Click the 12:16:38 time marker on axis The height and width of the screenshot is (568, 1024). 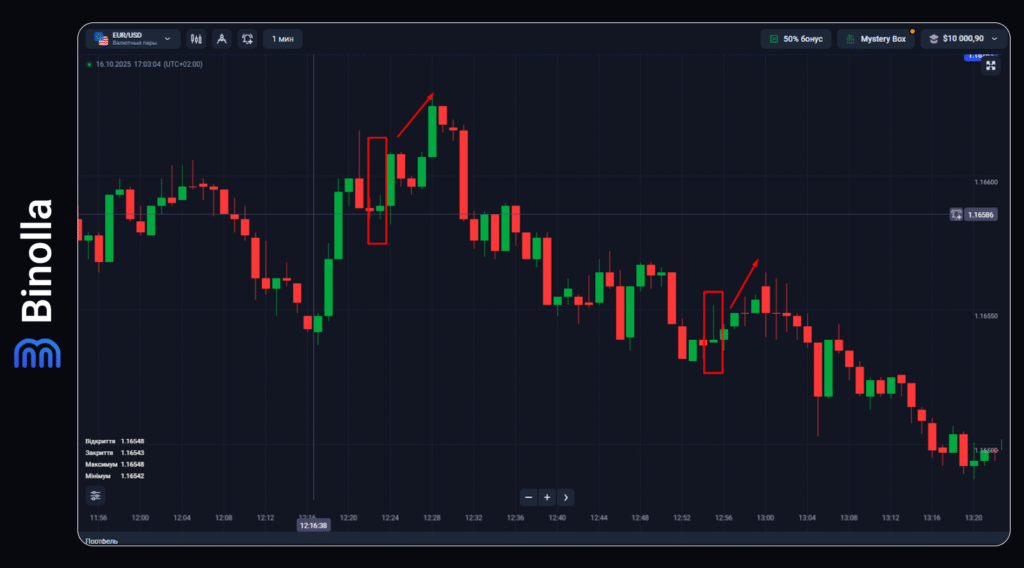(x=313, y=525)
